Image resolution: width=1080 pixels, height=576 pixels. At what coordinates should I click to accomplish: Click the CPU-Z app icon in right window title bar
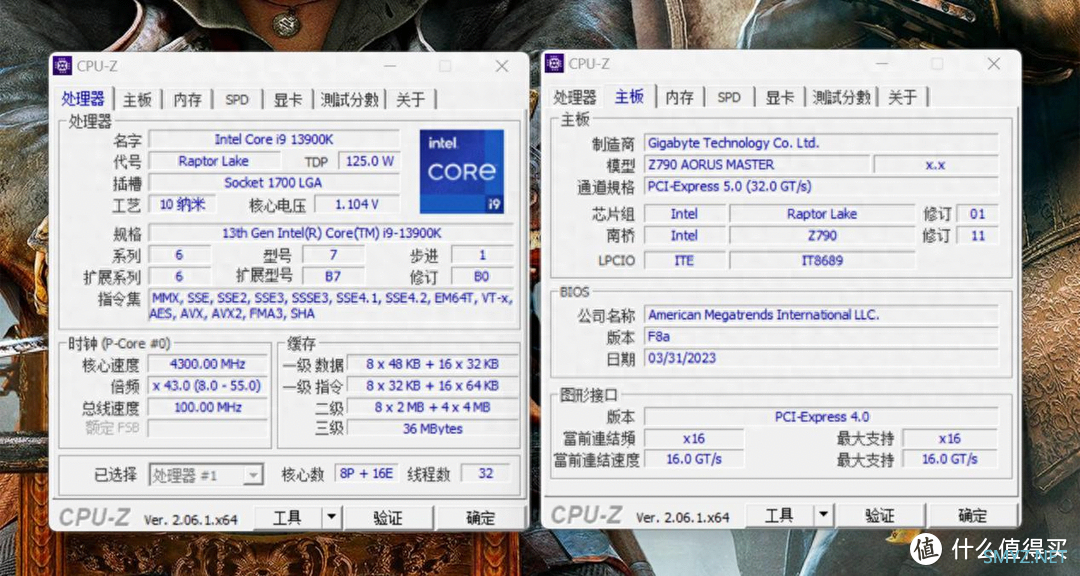(554, 63)
